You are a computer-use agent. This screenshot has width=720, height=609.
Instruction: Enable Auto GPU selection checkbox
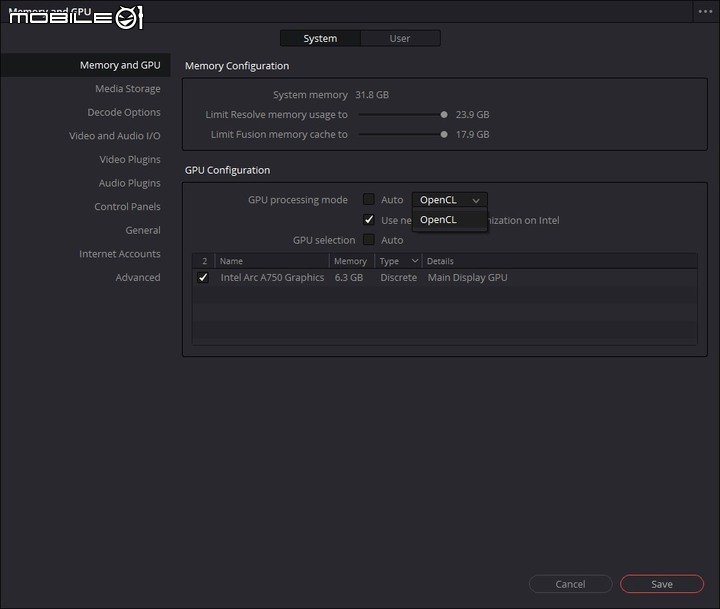click(x=369, y=240)
